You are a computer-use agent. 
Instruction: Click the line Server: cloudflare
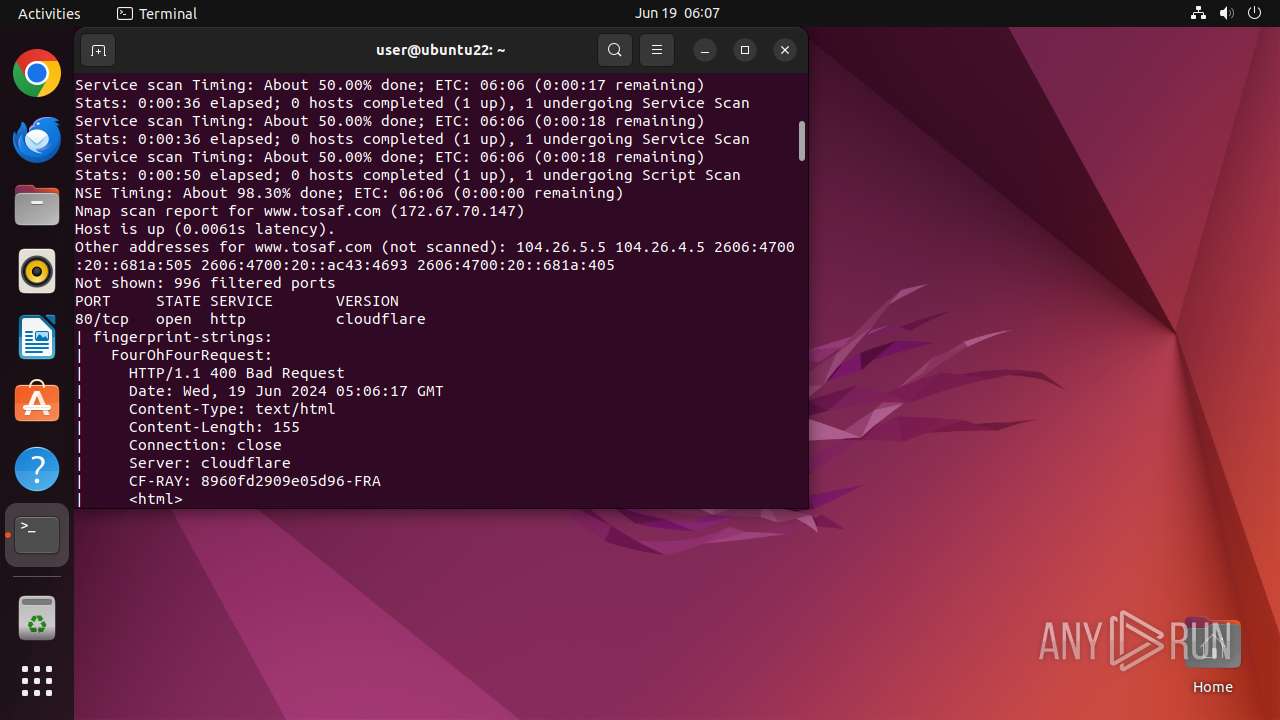pos(210,463)
